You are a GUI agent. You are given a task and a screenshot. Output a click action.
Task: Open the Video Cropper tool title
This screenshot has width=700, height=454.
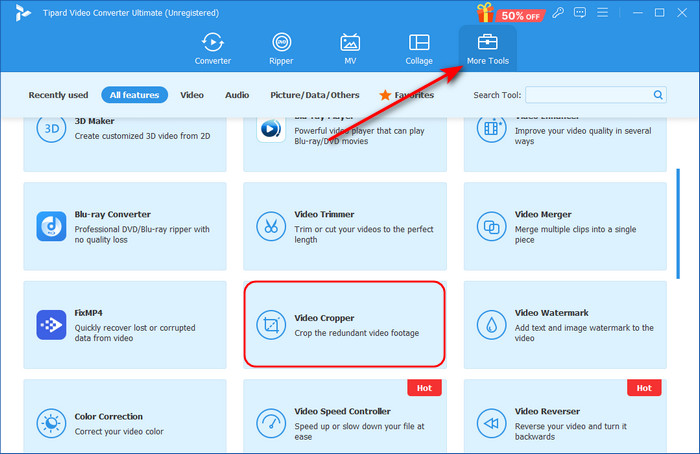(324, 318)
